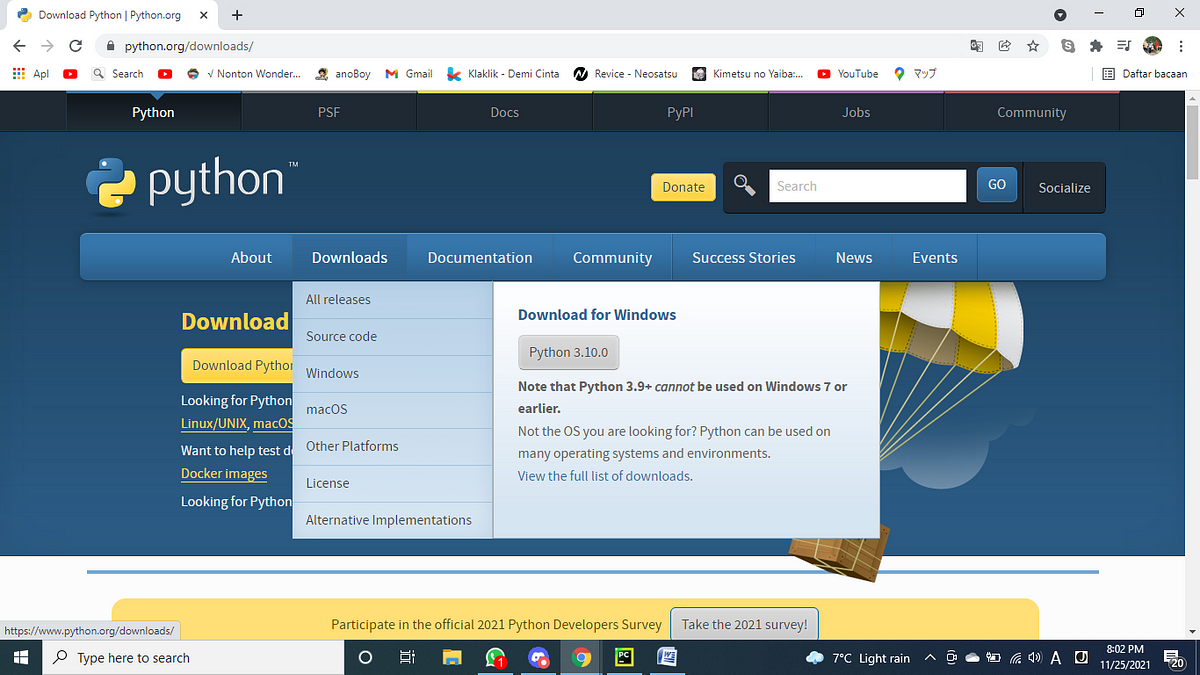Expand the Socialize menu
Viewport: 1200px width, 675px height.
1064,187
